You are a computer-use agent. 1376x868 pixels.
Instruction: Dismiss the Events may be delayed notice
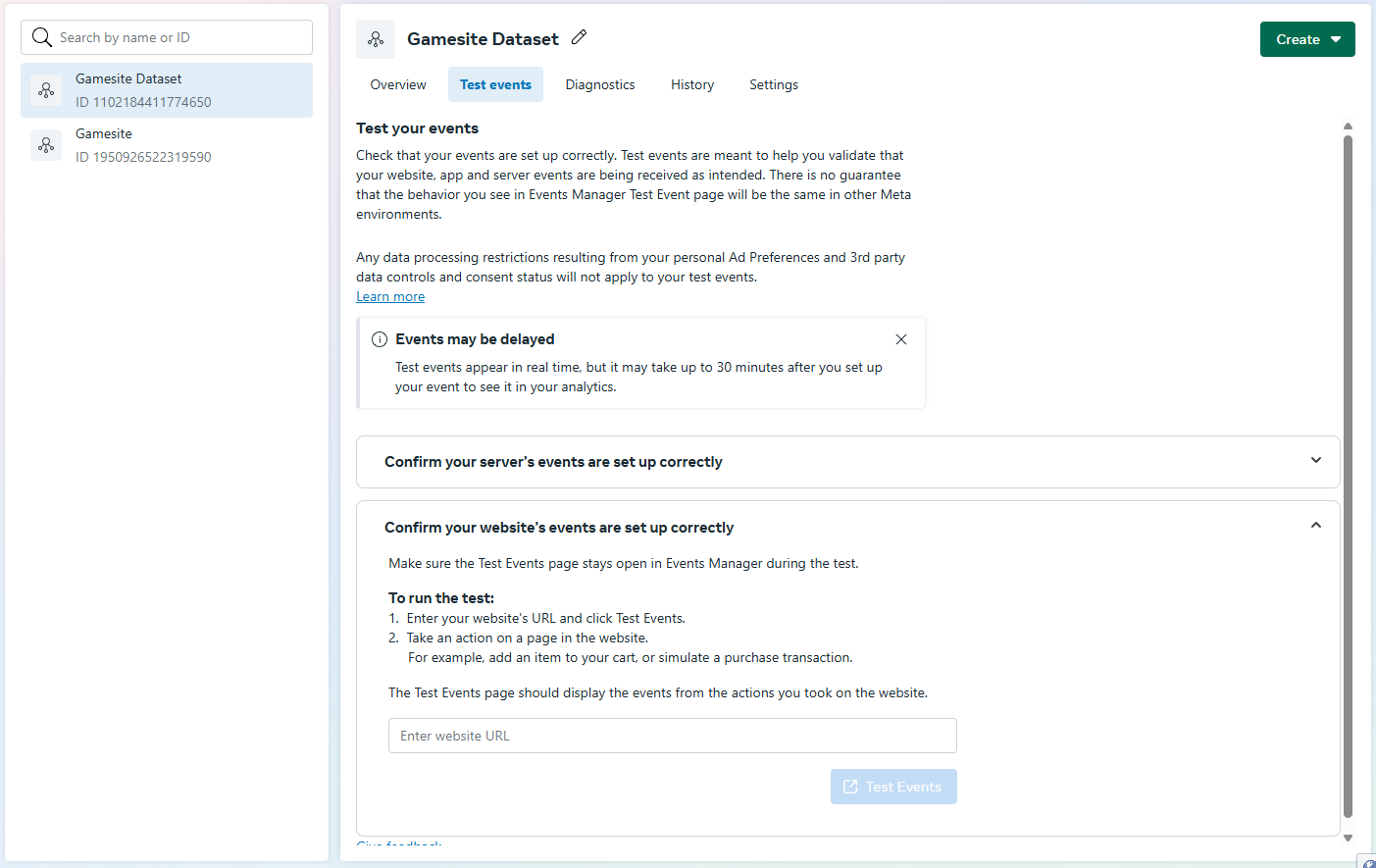coord(901,339)
